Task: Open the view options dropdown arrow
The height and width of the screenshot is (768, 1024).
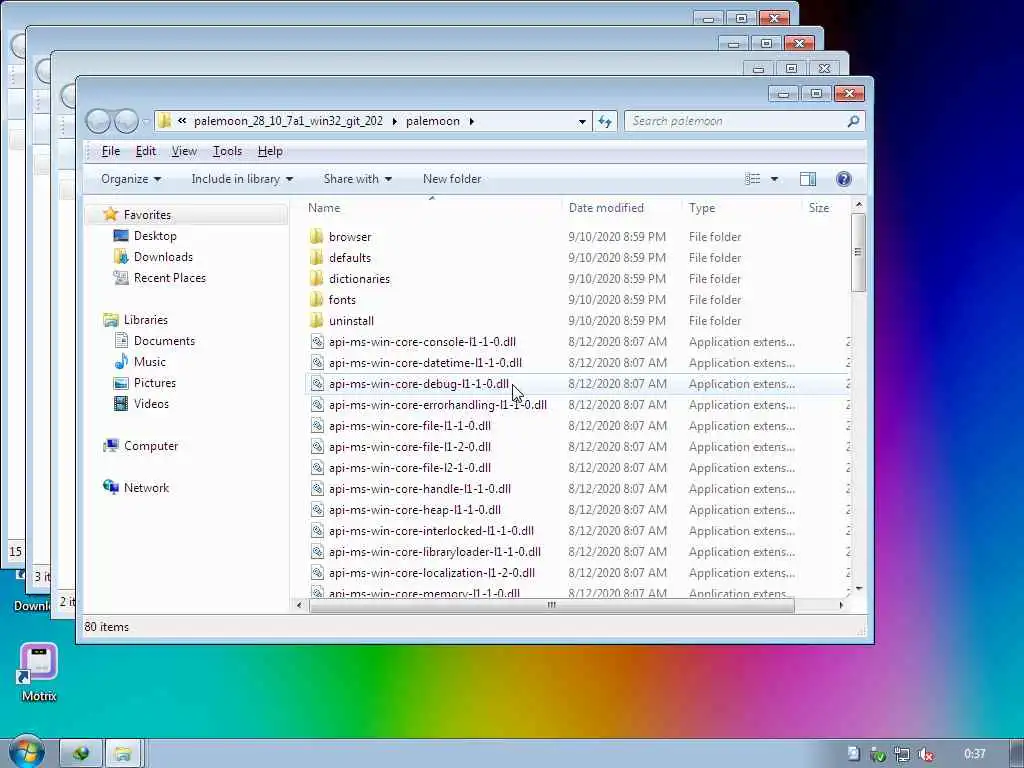Action: pyautogui.click(x=774, y=179)
